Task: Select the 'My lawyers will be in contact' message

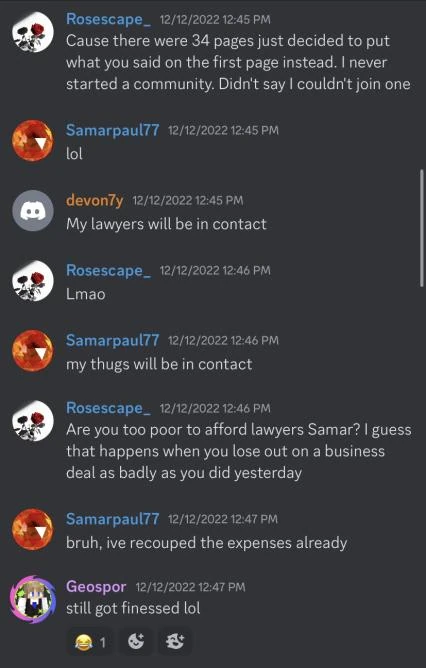Action: coord(166,224)
